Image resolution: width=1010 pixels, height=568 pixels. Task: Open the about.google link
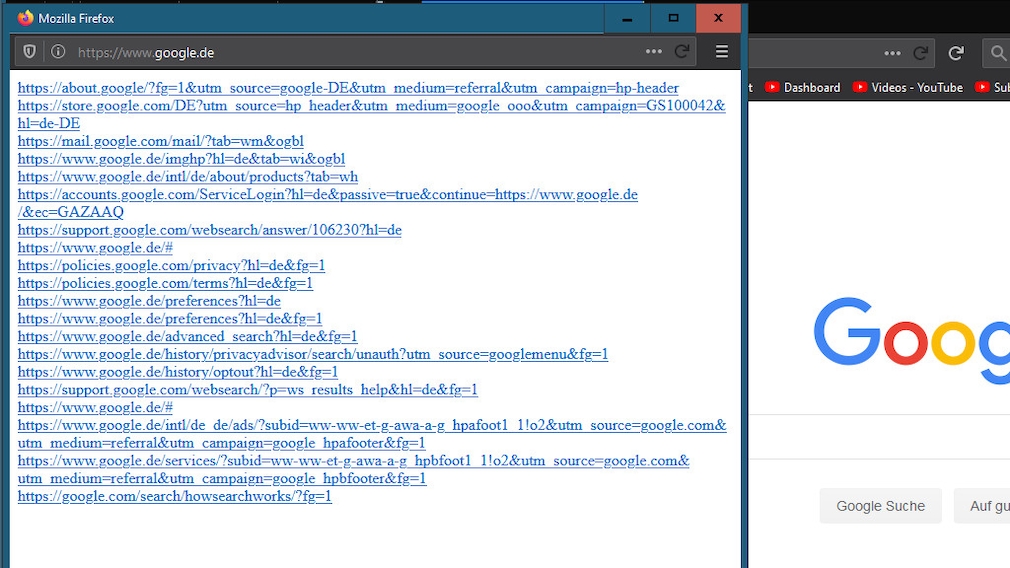[348, 88]
